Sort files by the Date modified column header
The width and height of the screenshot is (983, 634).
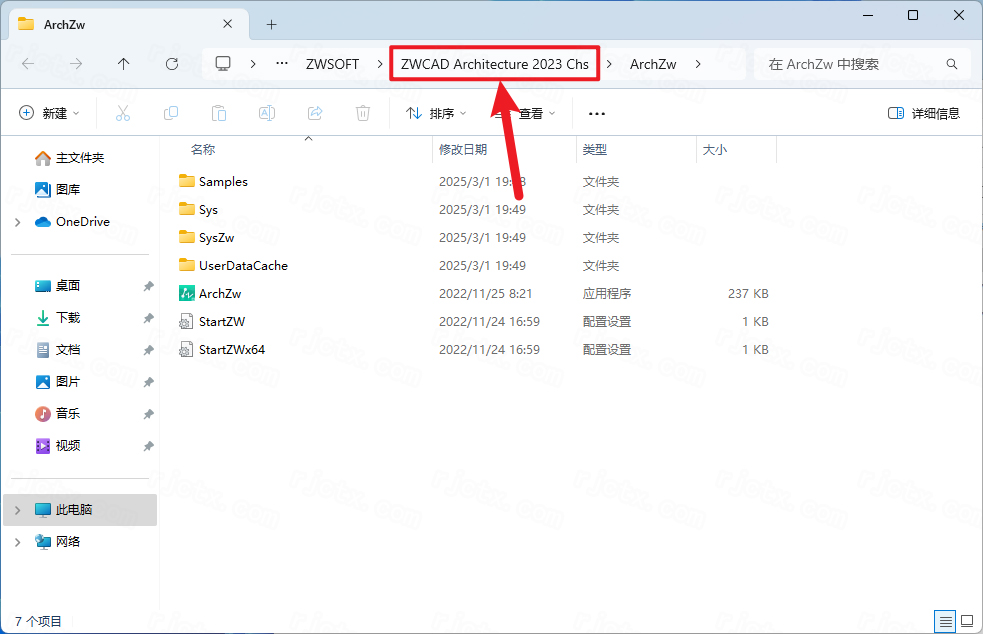(x=463, y=150)
